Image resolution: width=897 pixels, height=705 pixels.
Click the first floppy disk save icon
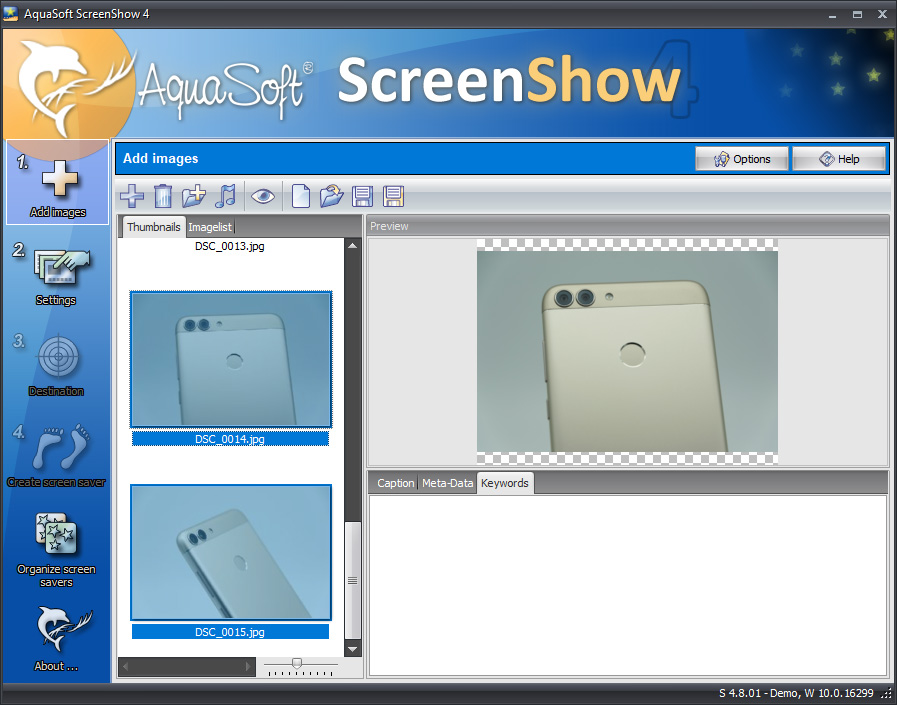coord(362,196)
